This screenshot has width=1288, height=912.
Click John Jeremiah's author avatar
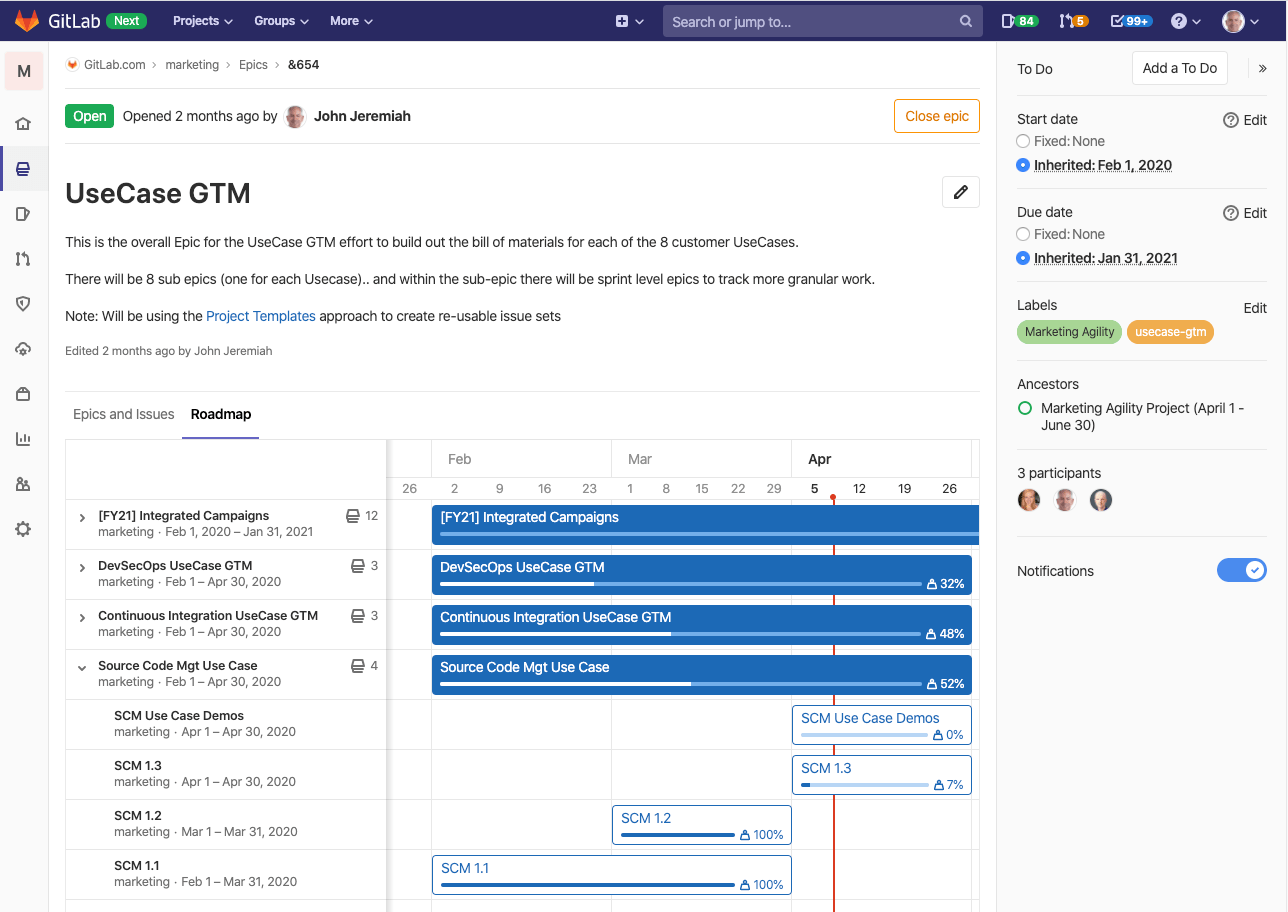[295, 116]
